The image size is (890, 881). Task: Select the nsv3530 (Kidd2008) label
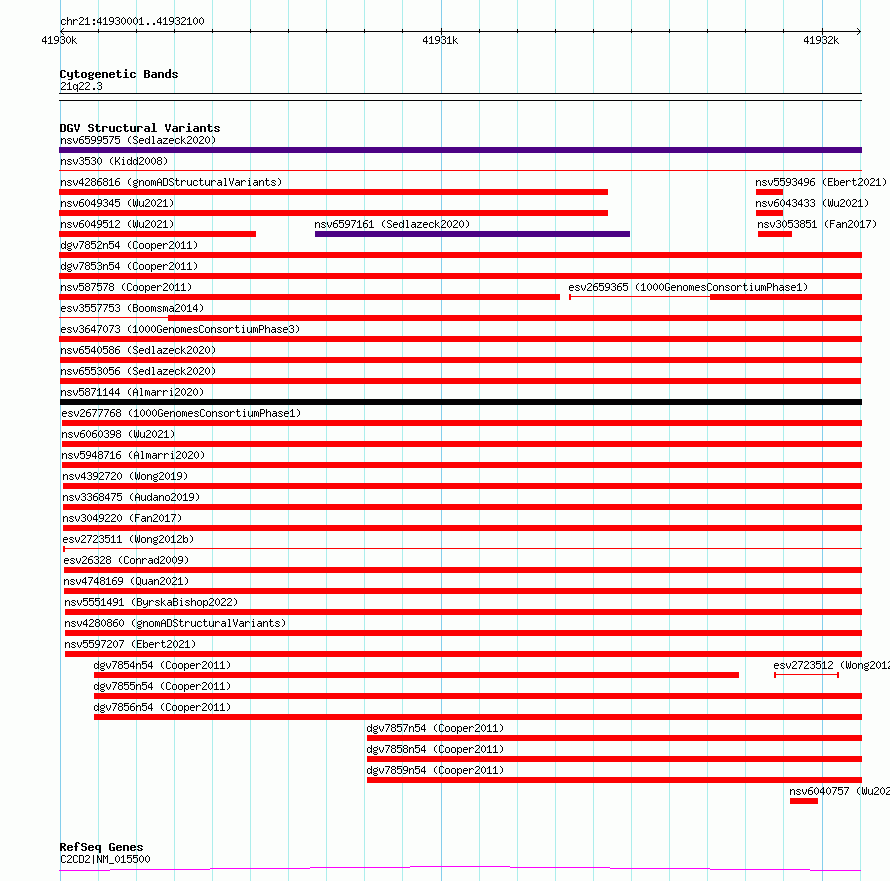pos(114,161)
